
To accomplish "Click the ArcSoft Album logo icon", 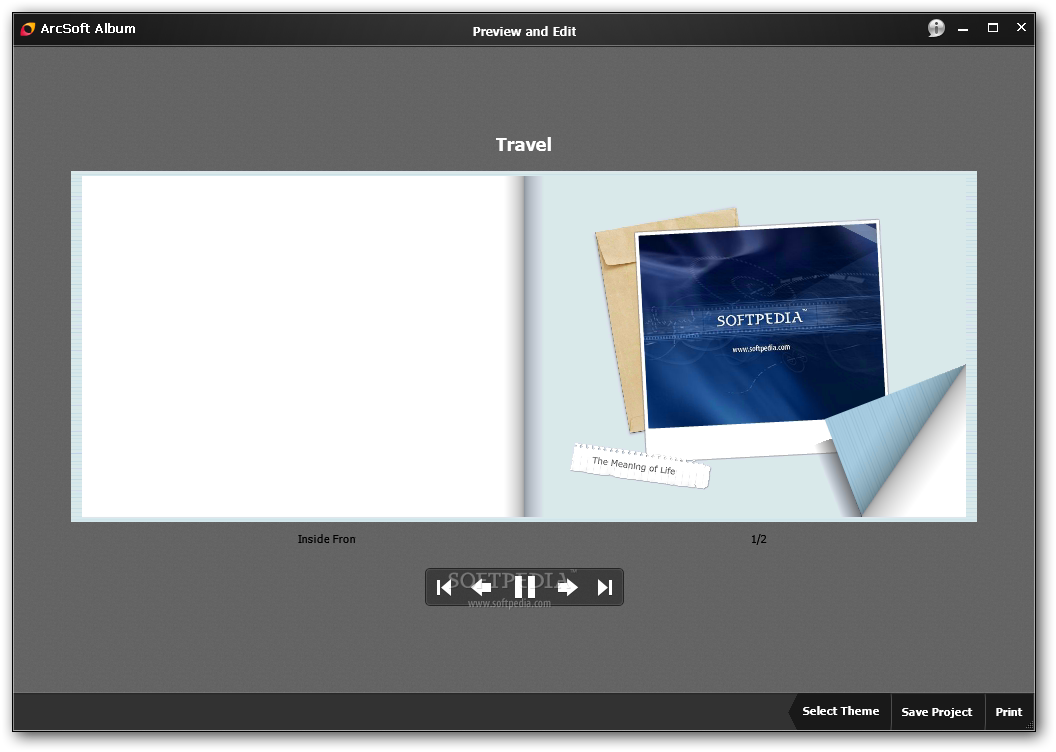I will [x=28, y=29].
